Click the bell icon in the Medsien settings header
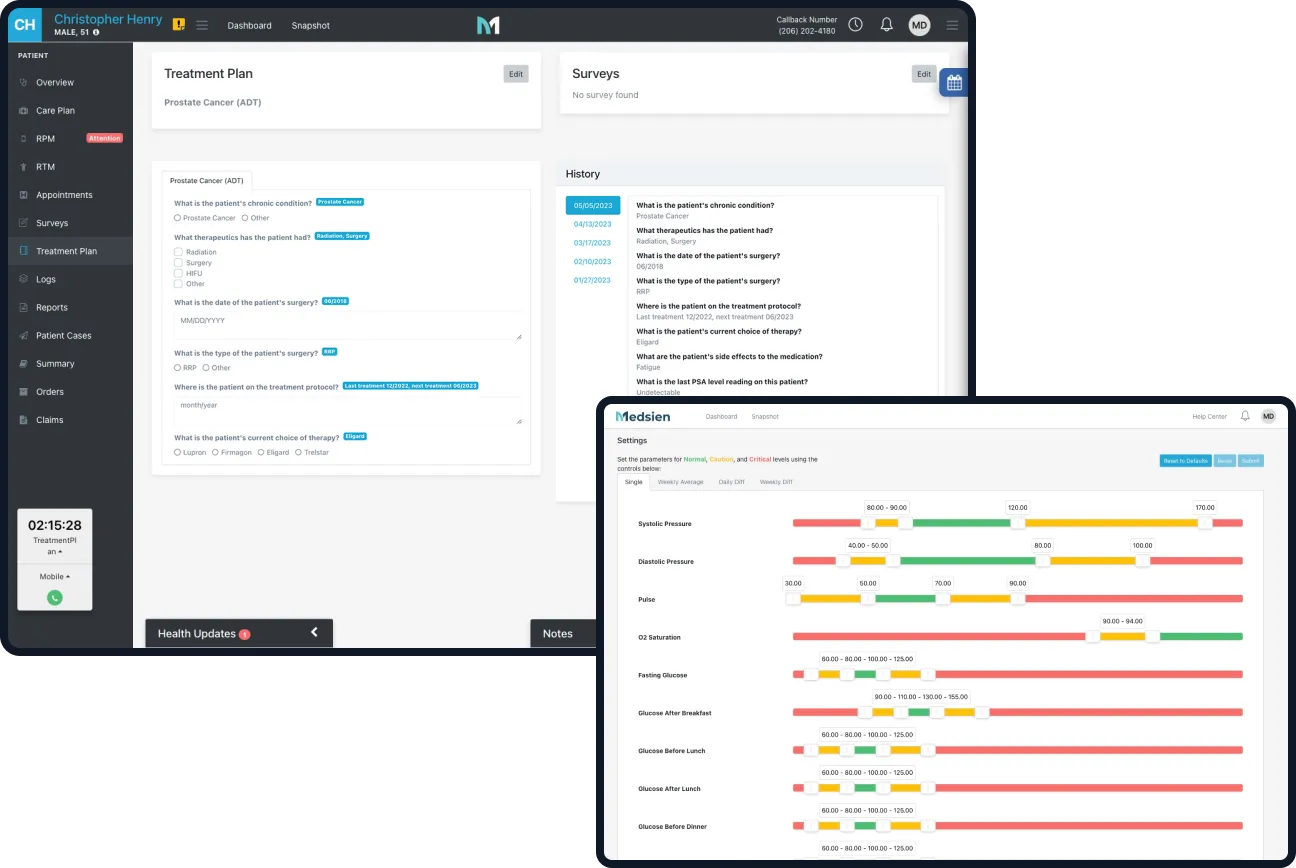The image size is (1296, 868). 1245,416
